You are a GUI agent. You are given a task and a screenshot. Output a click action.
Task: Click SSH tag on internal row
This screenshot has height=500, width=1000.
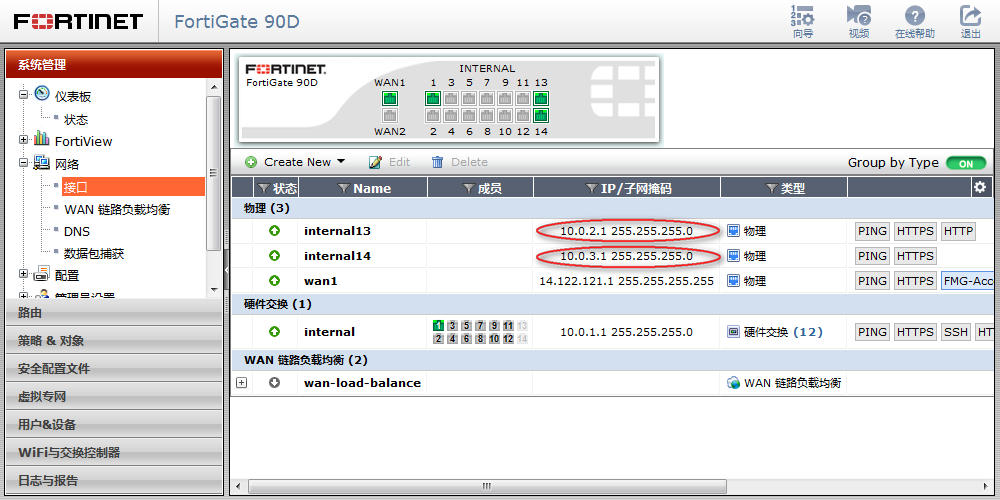pos(955,332)
